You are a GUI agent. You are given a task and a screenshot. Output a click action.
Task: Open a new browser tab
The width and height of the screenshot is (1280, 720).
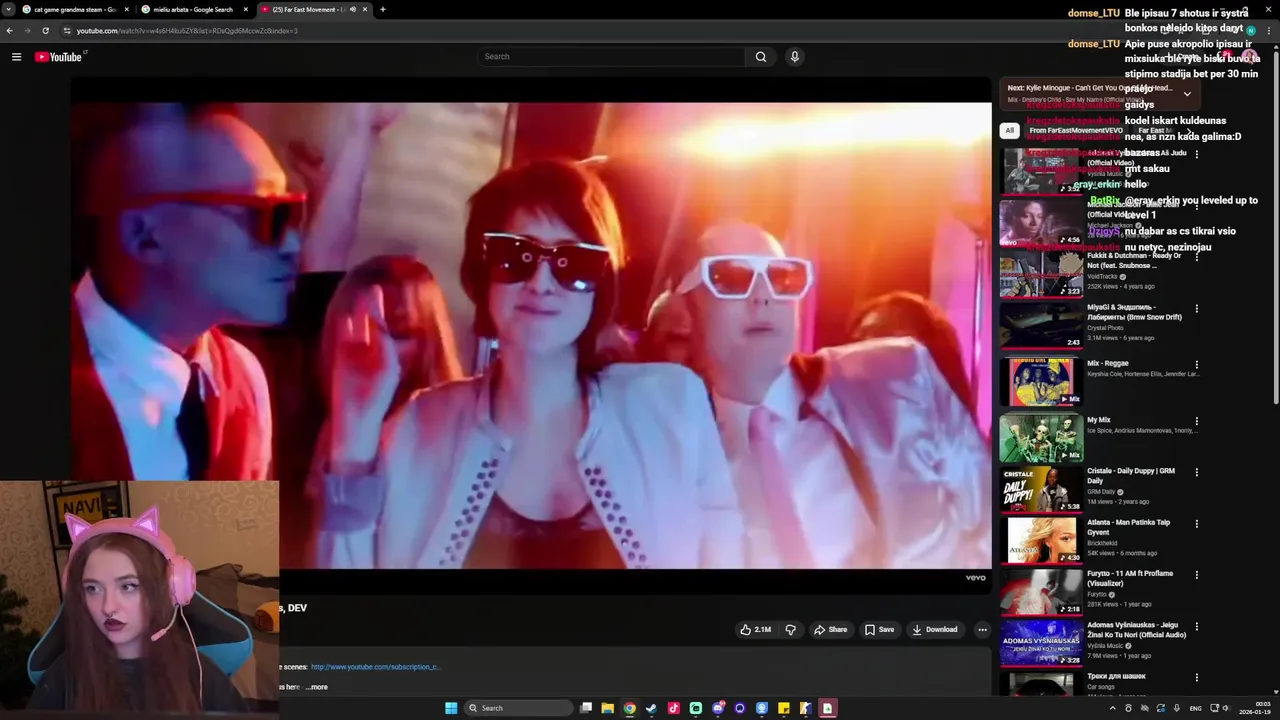pyautogui.click(x=382, y=9)
